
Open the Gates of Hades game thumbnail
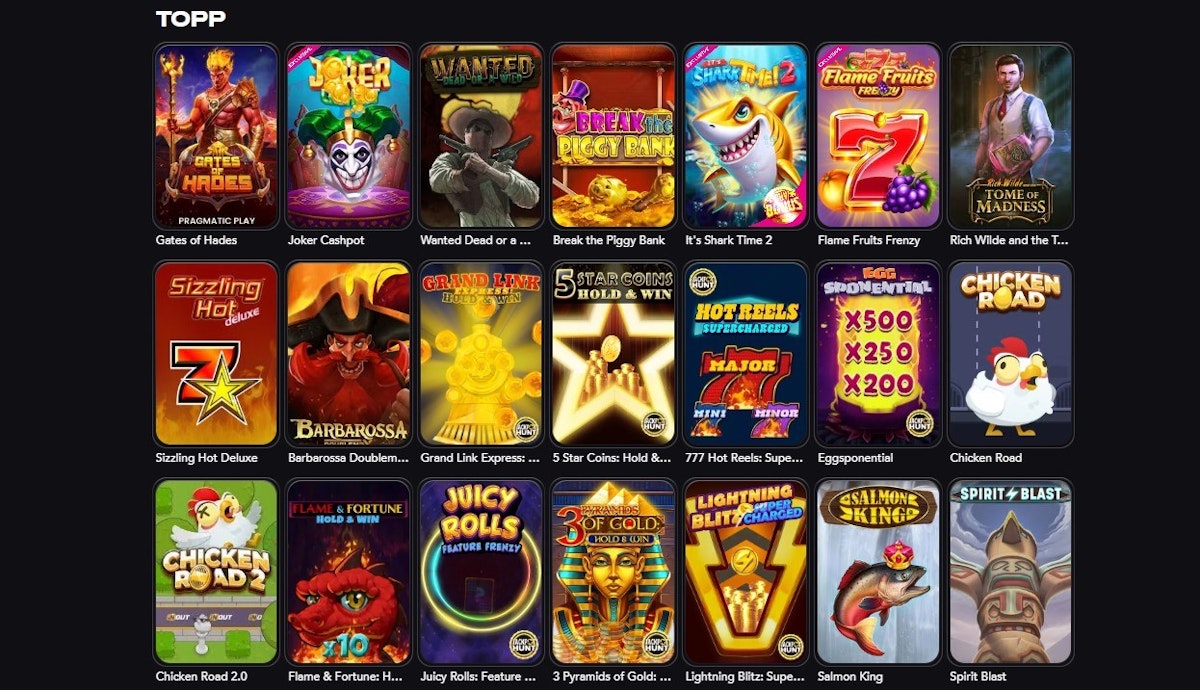(216, 136)
